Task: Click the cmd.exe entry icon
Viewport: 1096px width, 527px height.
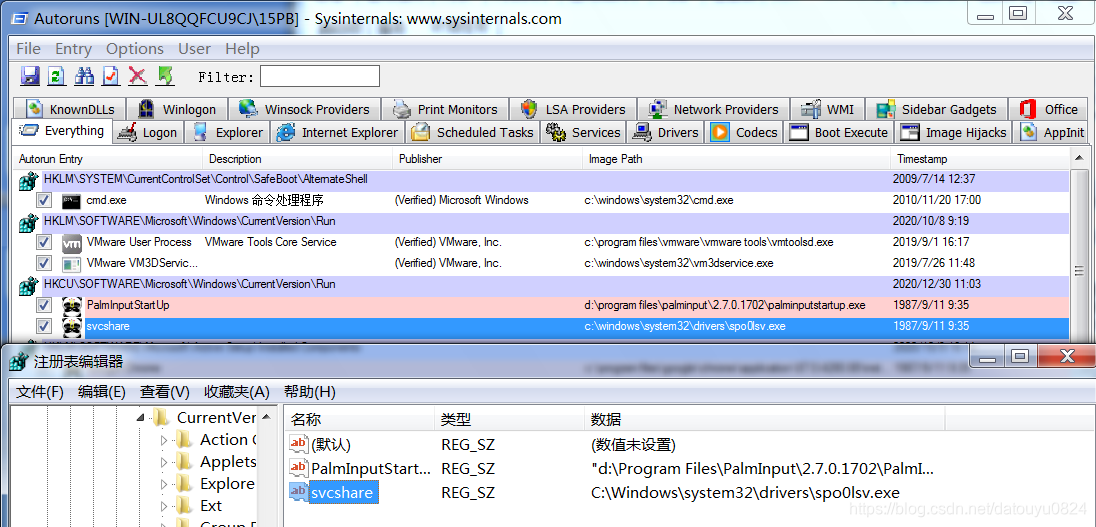Action: point(71,201)
